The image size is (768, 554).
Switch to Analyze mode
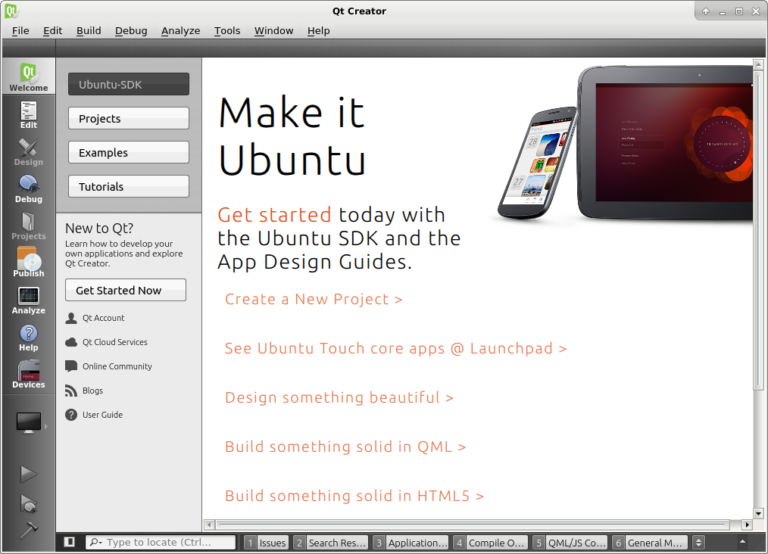pyautogui.click(x=28, y=300)
